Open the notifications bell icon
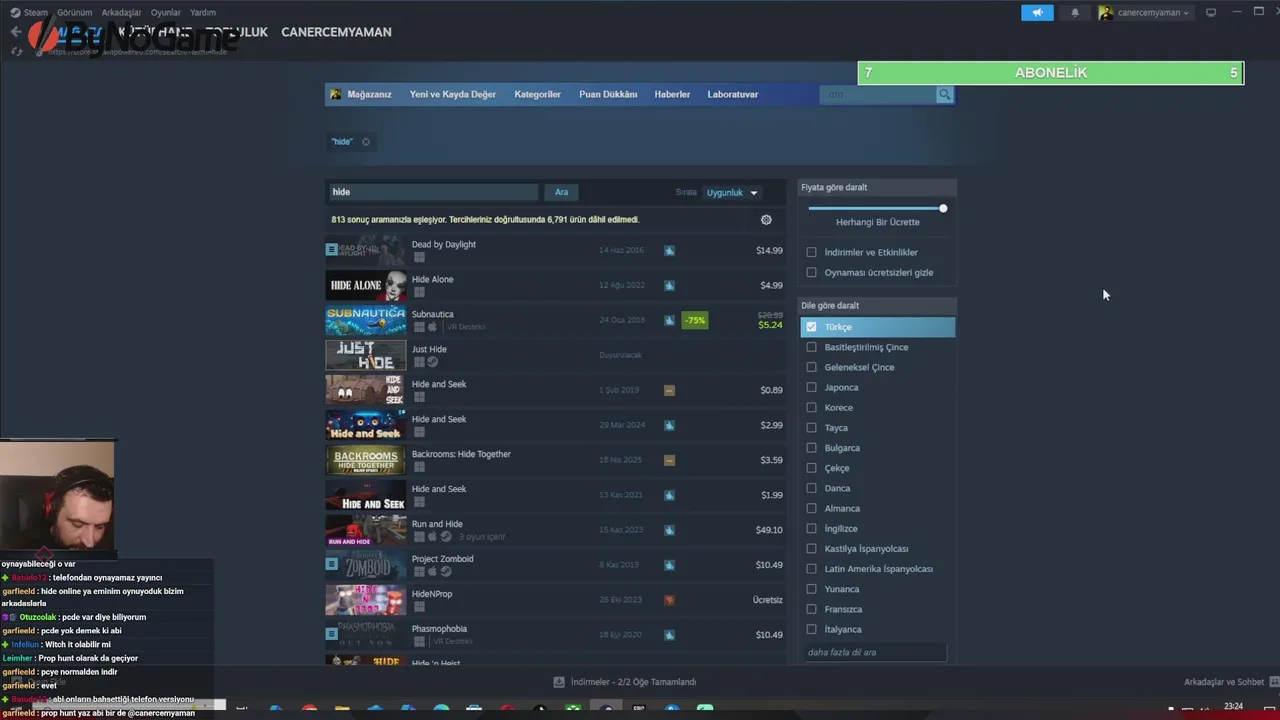1280x720 pixels. coord(1075,13)
